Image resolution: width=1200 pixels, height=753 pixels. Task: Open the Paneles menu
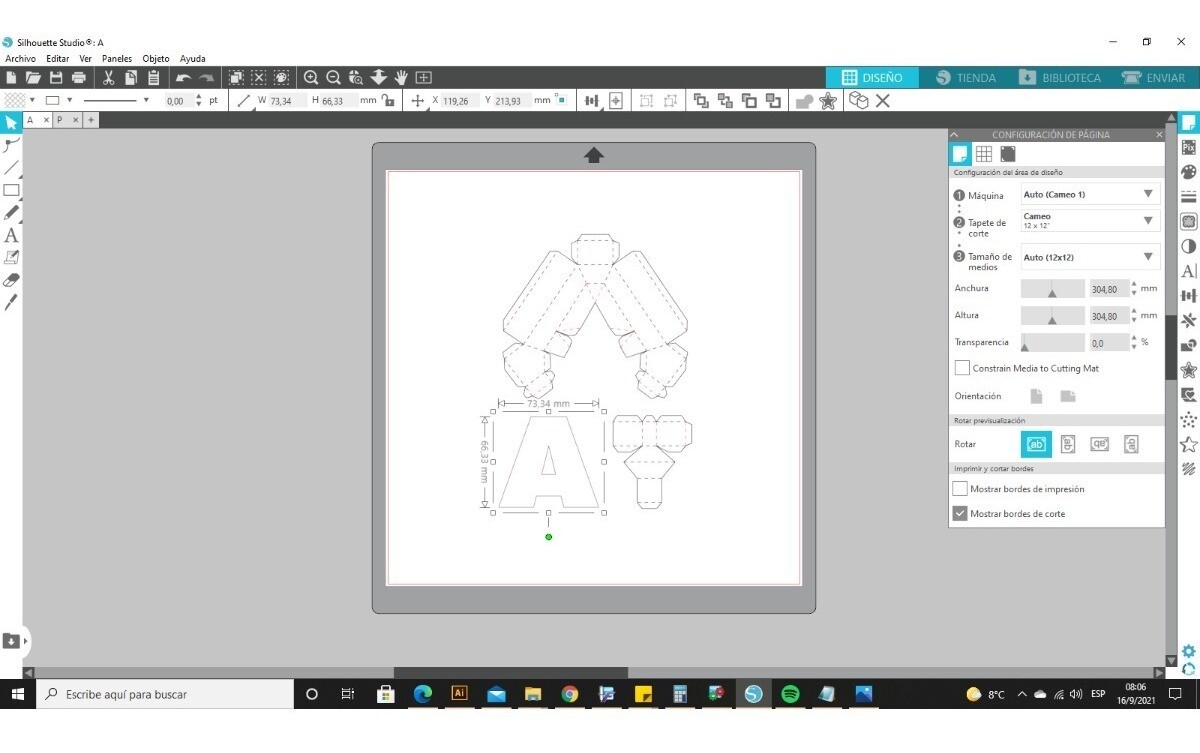(x=116, y=59)
